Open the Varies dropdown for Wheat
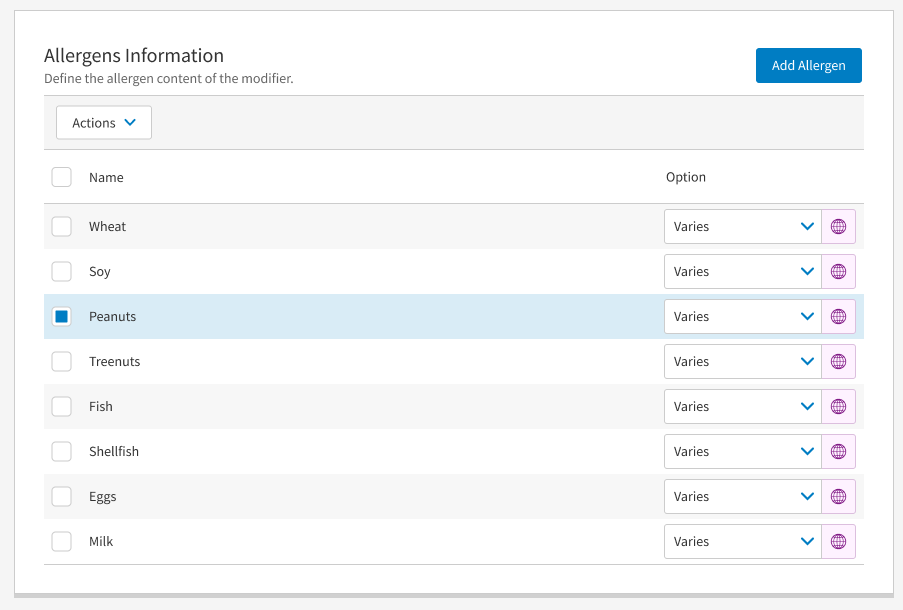Screen dimensions: 903x610 pyautogui.click(x=742, y=226)
